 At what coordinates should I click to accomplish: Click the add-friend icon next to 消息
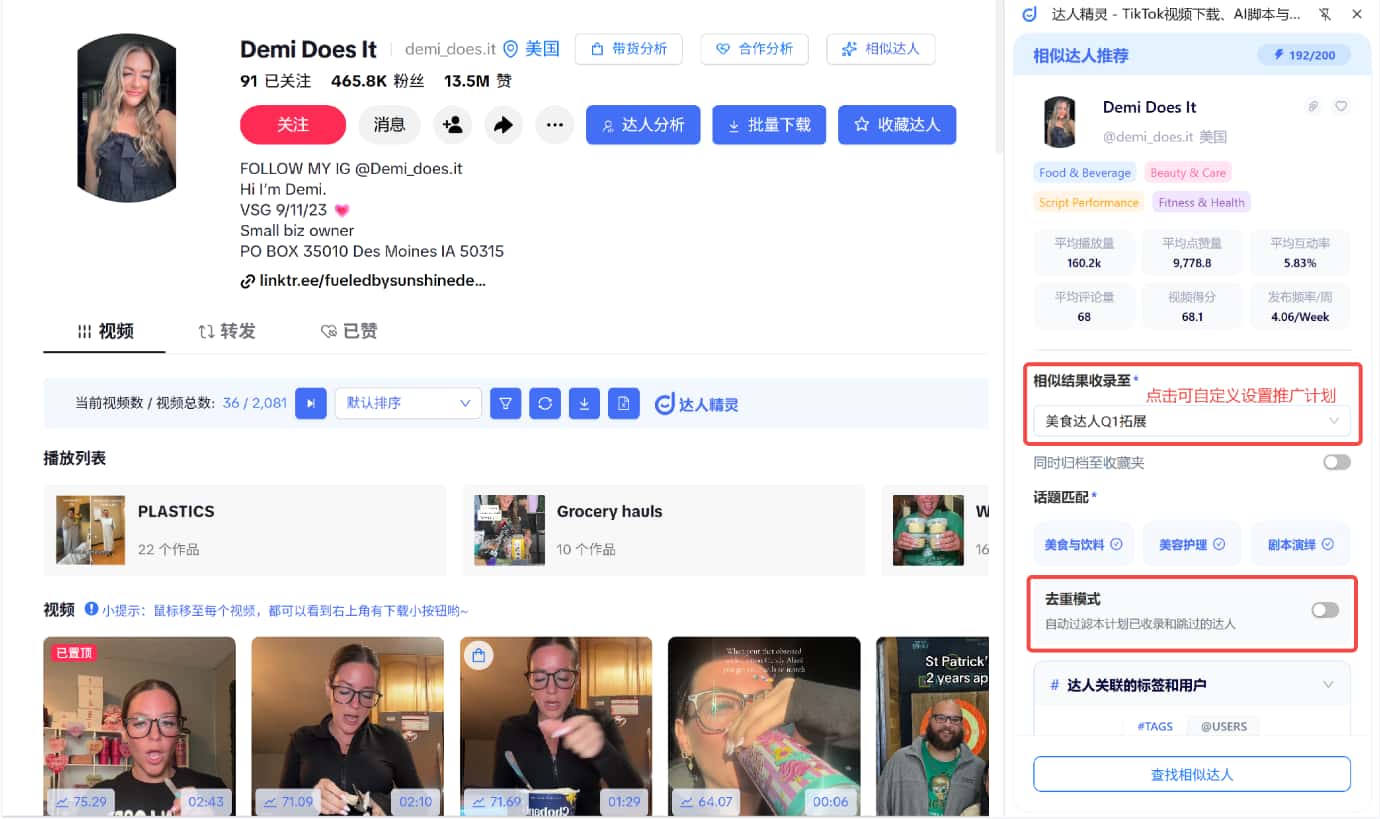coord(452,125)
